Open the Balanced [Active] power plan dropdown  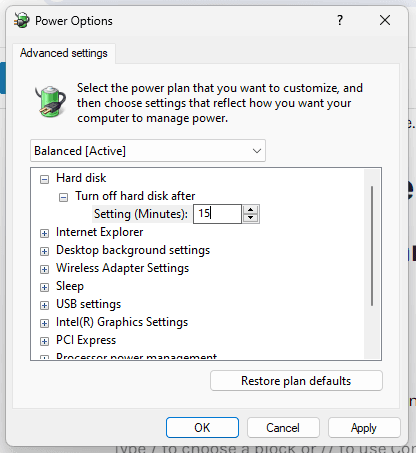tap(148, 151)
